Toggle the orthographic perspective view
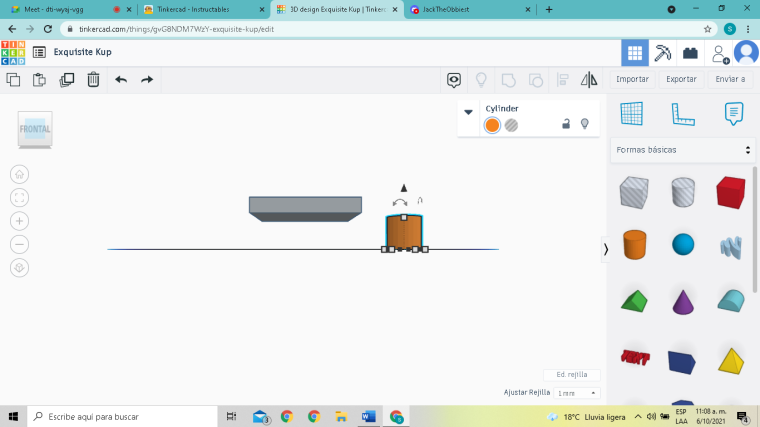The image size is (760, 427). 19,268
